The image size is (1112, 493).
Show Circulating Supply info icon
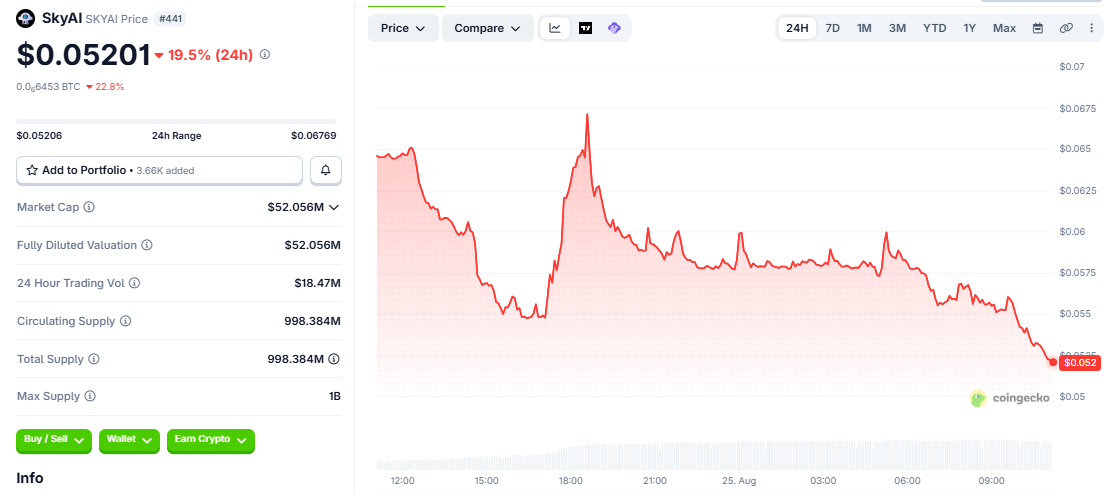pos(126,321)
